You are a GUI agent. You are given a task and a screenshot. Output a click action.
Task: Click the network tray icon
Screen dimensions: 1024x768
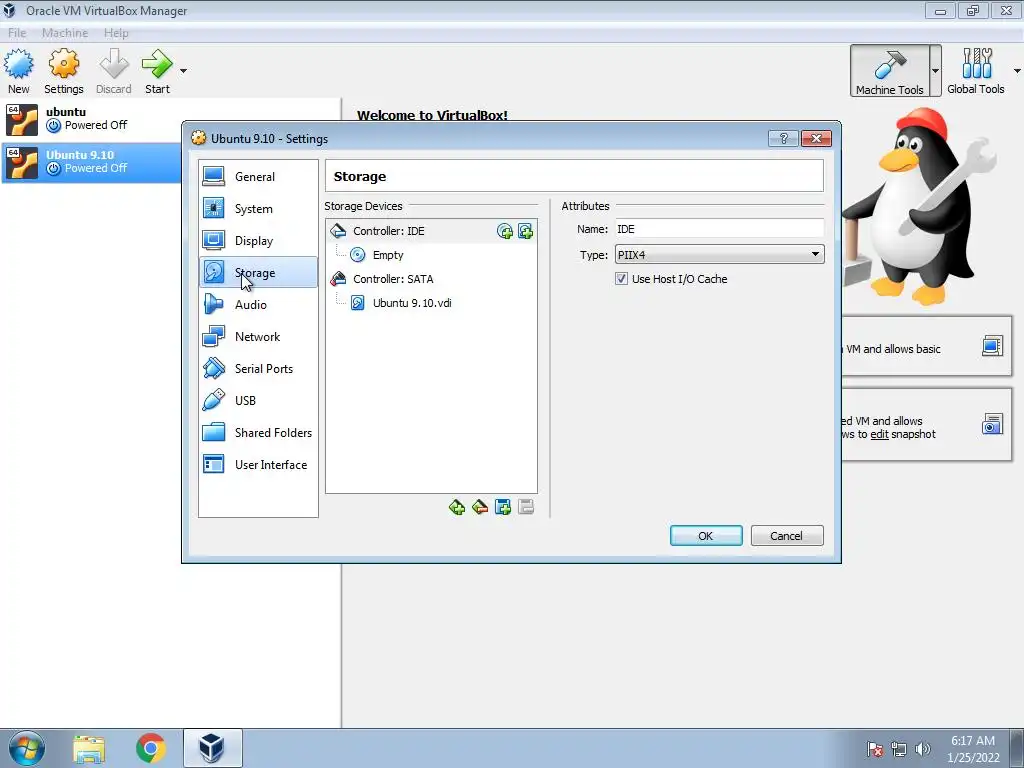(899, 749)
